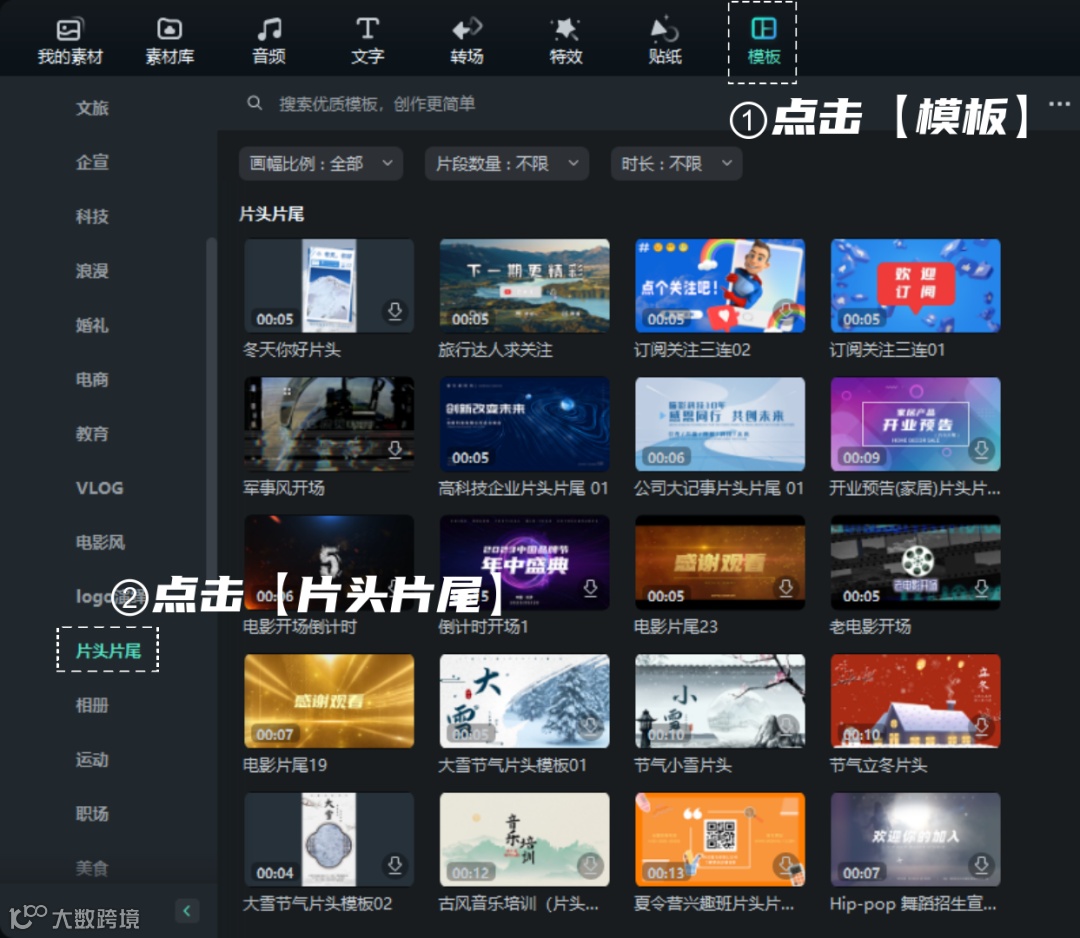Open the 电影片尾19 template thumbnail

329,701
